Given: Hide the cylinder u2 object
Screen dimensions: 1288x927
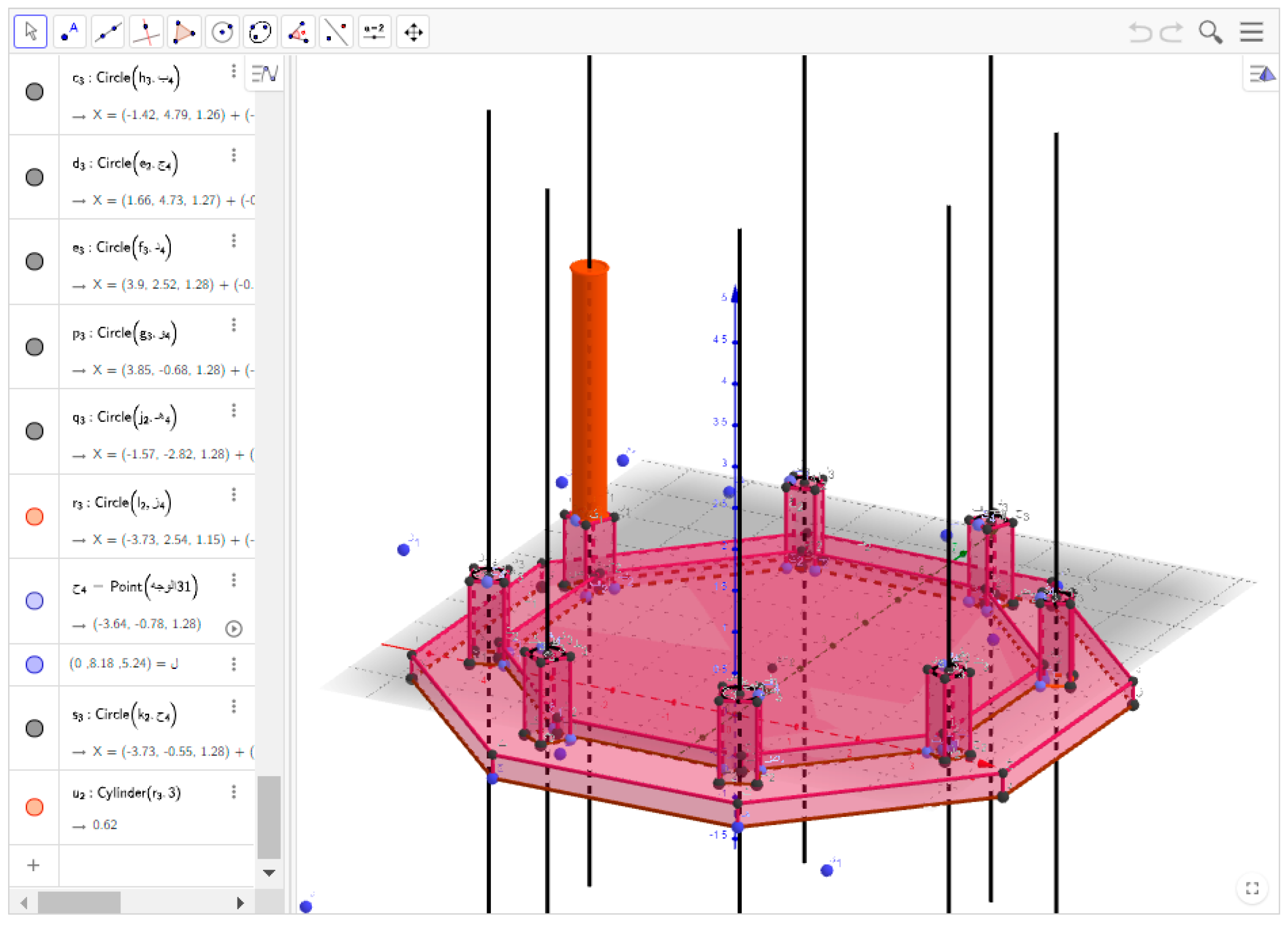Looking at the screenshot, I should click(x=35, y=807).
